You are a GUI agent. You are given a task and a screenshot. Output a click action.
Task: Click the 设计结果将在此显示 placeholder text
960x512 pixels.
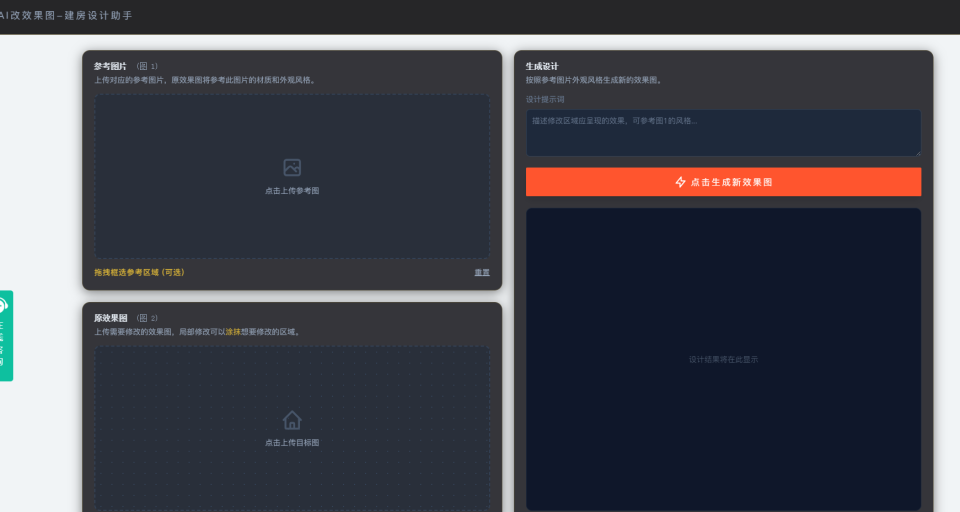[x=723, y=360]
